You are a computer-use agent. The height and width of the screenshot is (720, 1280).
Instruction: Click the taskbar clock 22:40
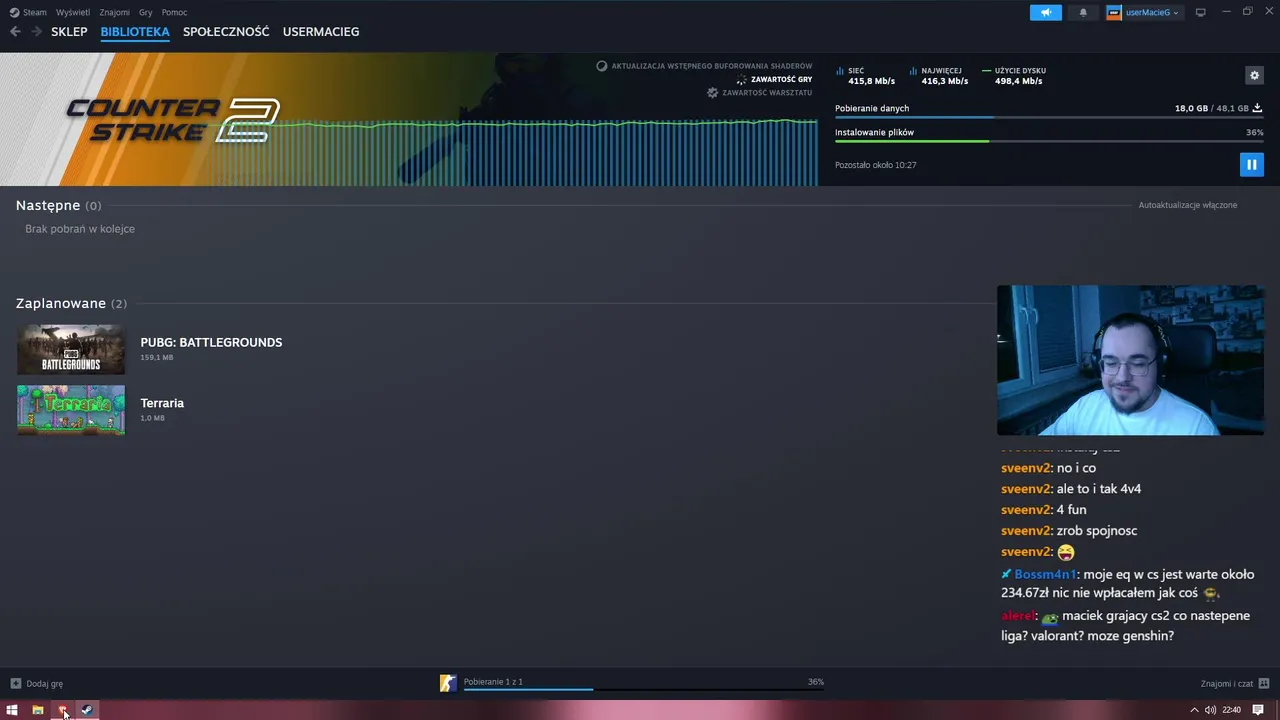pos(1232,710)
